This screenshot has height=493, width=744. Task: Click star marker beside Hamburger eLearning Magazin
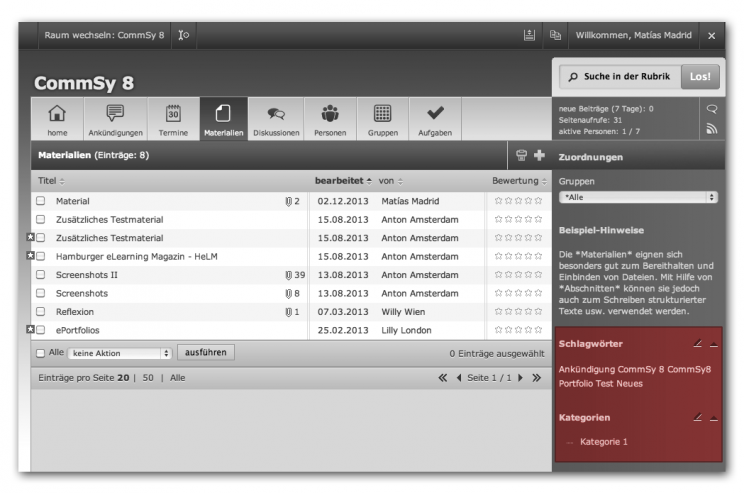[x=30, y=256]
